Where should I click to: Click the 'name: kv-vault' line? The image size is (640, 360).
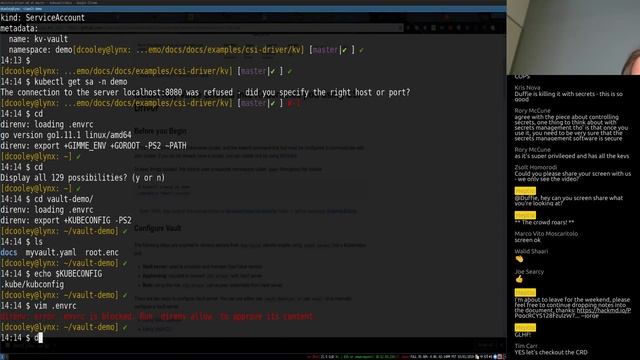pyautogui.click(x=38, y=39)
